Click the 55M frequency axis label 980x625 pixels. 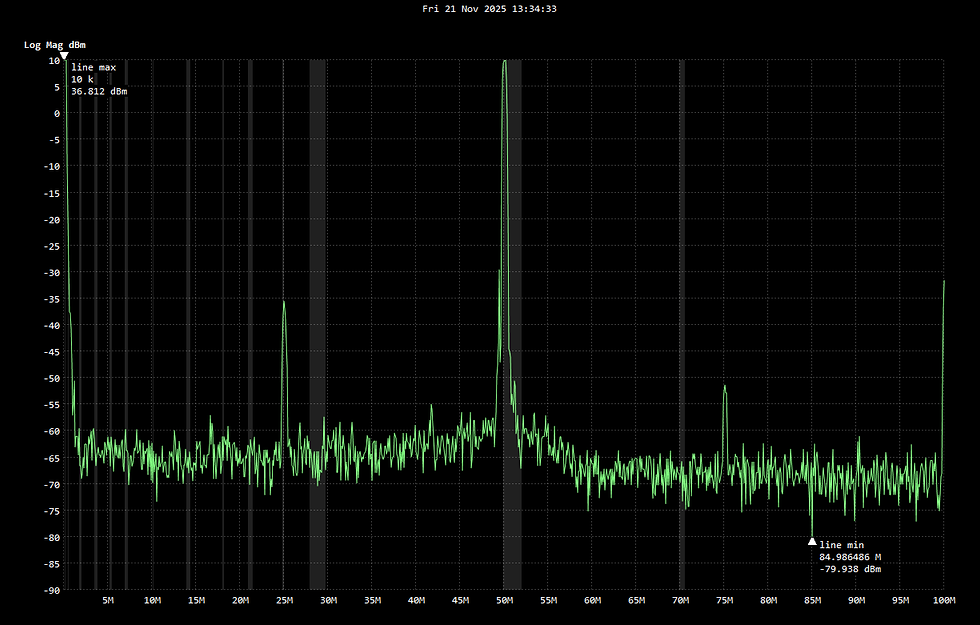click(549, 600)
